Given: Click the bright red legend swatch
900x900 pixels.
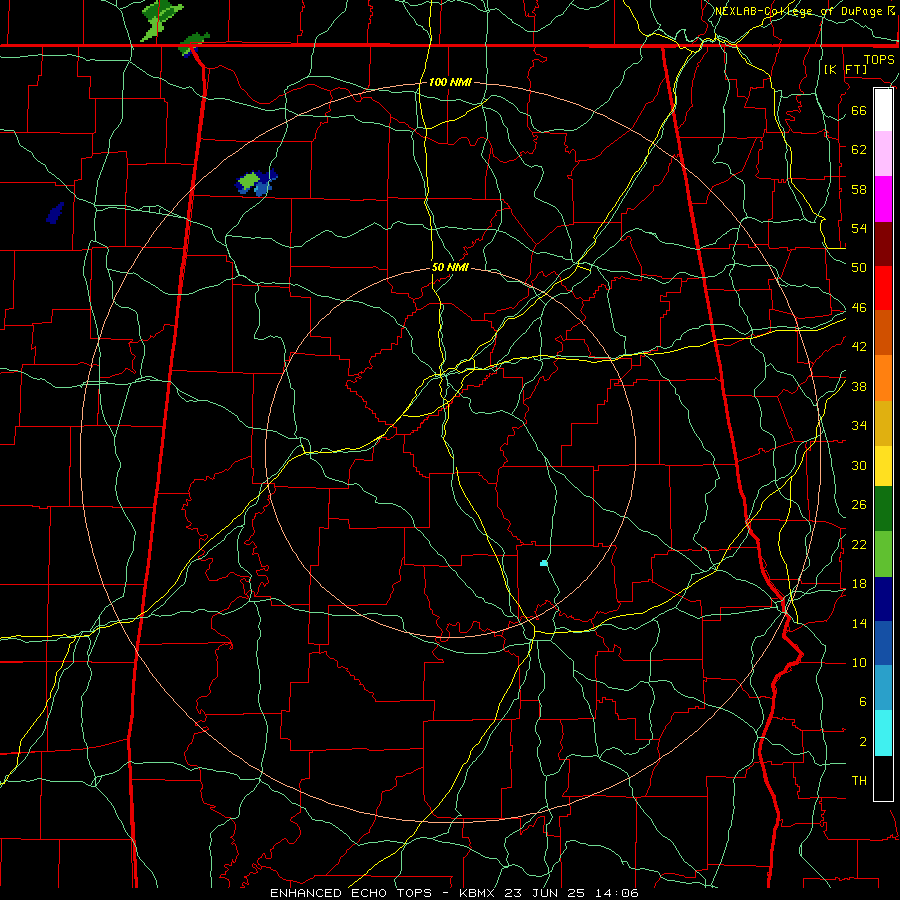Looking at the screenshot, I should pos(883,288).
